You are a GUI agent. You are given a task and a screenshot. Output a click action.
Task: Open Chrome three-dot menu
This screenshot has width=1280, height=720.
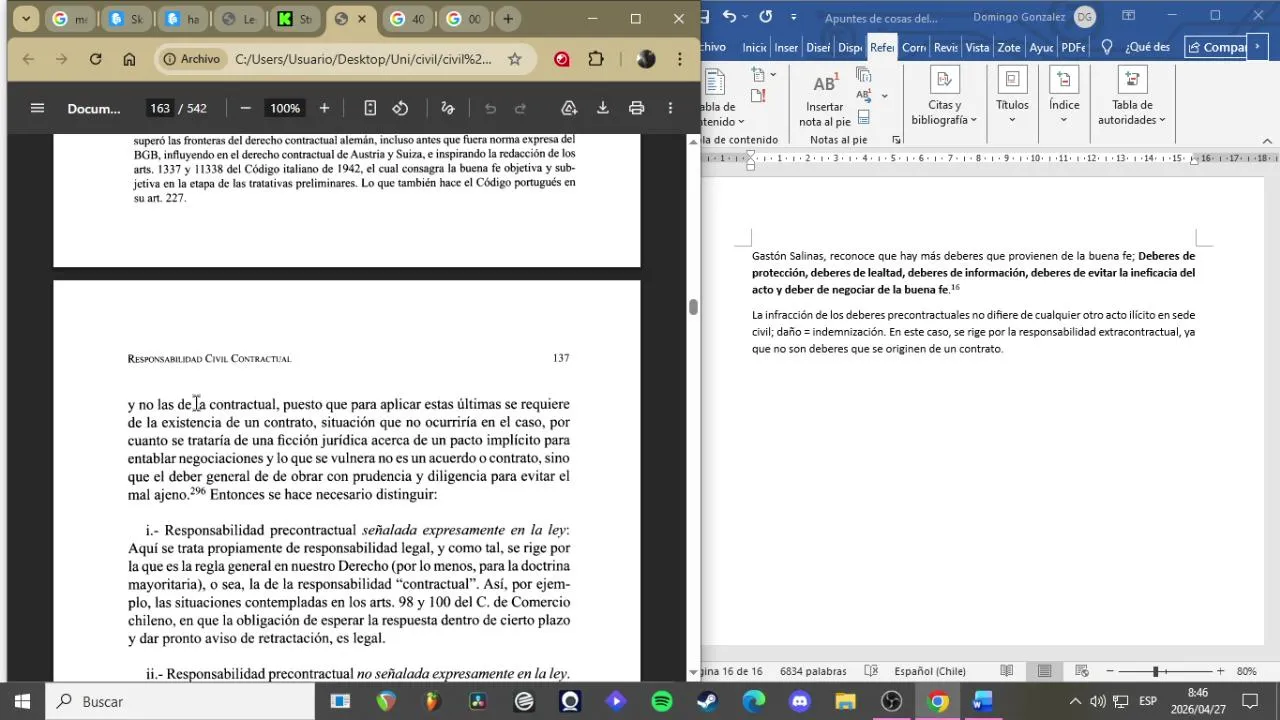click(680, 59)
